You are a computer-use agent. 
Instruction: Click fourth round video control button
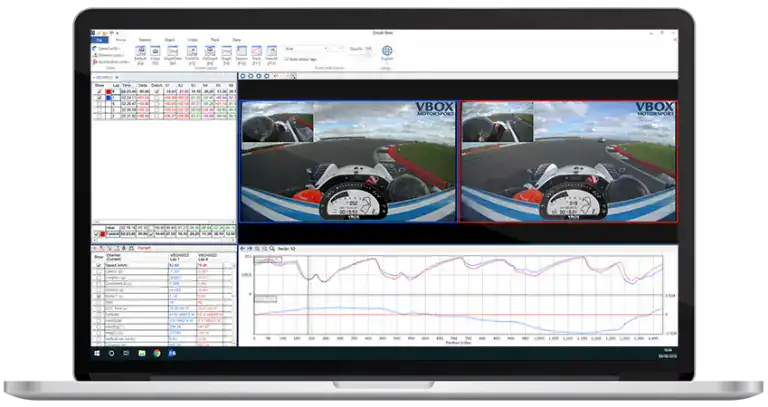(x=266, y=76)
